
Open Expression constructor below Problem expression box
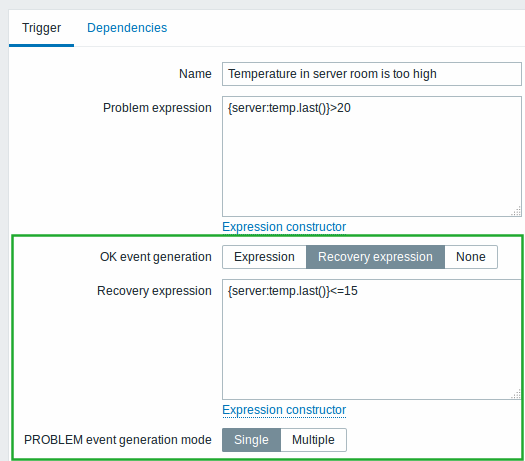[x=284, y=227]
